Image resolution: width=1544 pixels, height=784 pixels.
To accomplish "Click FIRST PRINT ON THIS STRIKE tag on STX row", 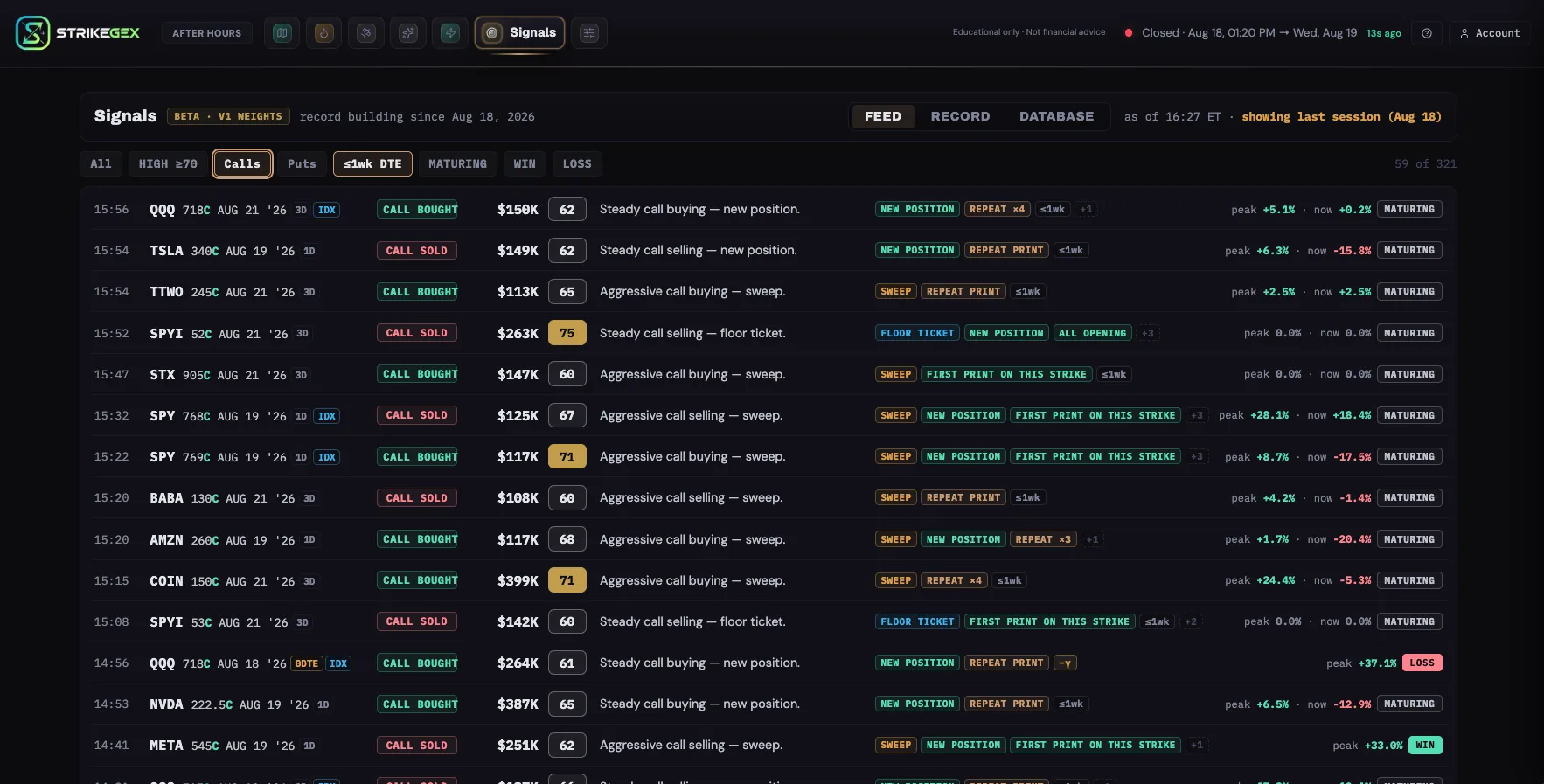I will [x=1006, y=374].
